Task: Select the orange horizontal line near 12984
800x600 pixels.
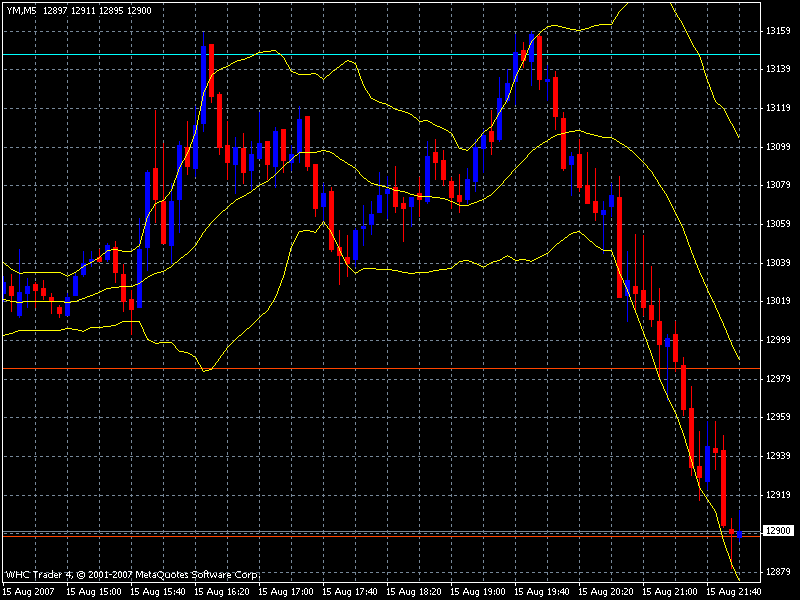Action: click(382, 368)
